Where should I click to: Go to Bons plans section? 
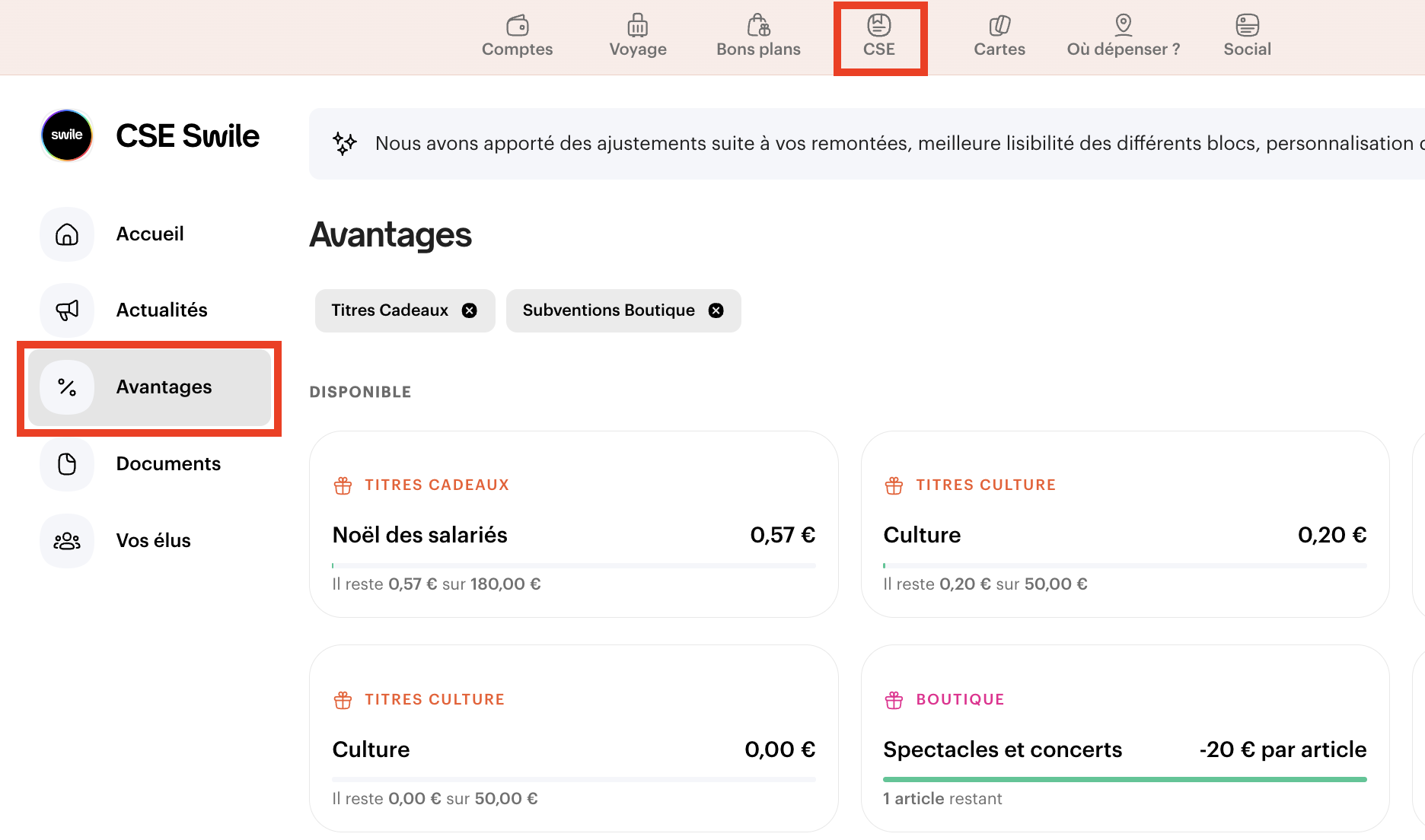pyautogui.click(x=758, y=37)
